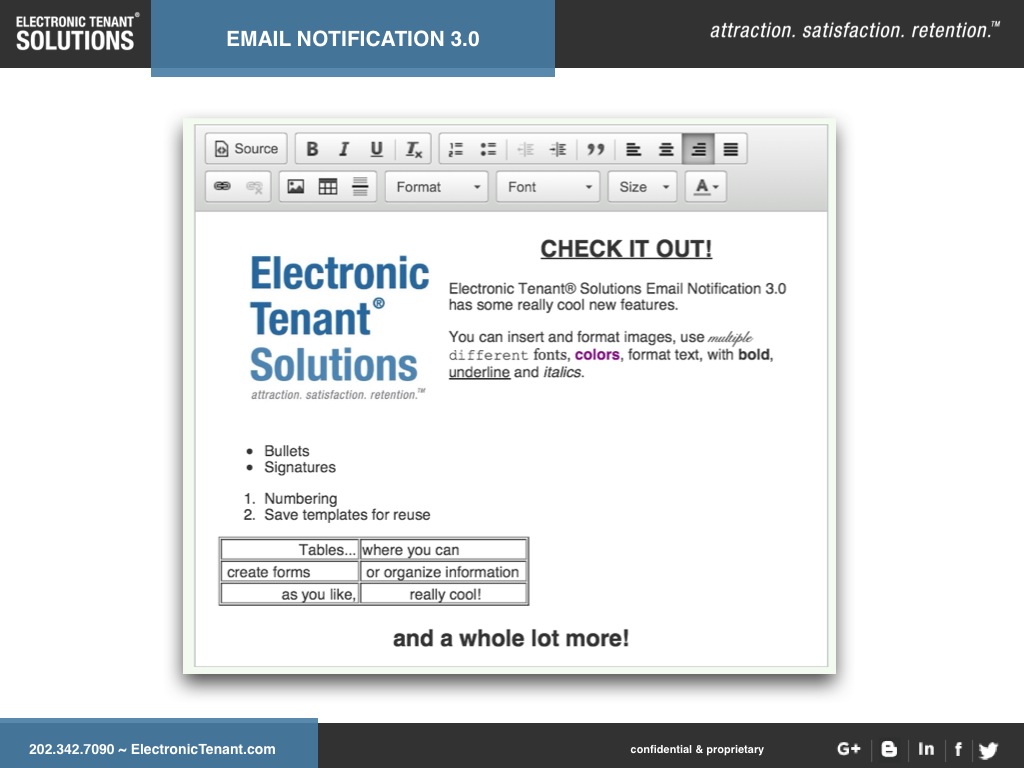Viewport: 1024px width, 768px height.
Task: Center align the text
Action: coord(666,149)
